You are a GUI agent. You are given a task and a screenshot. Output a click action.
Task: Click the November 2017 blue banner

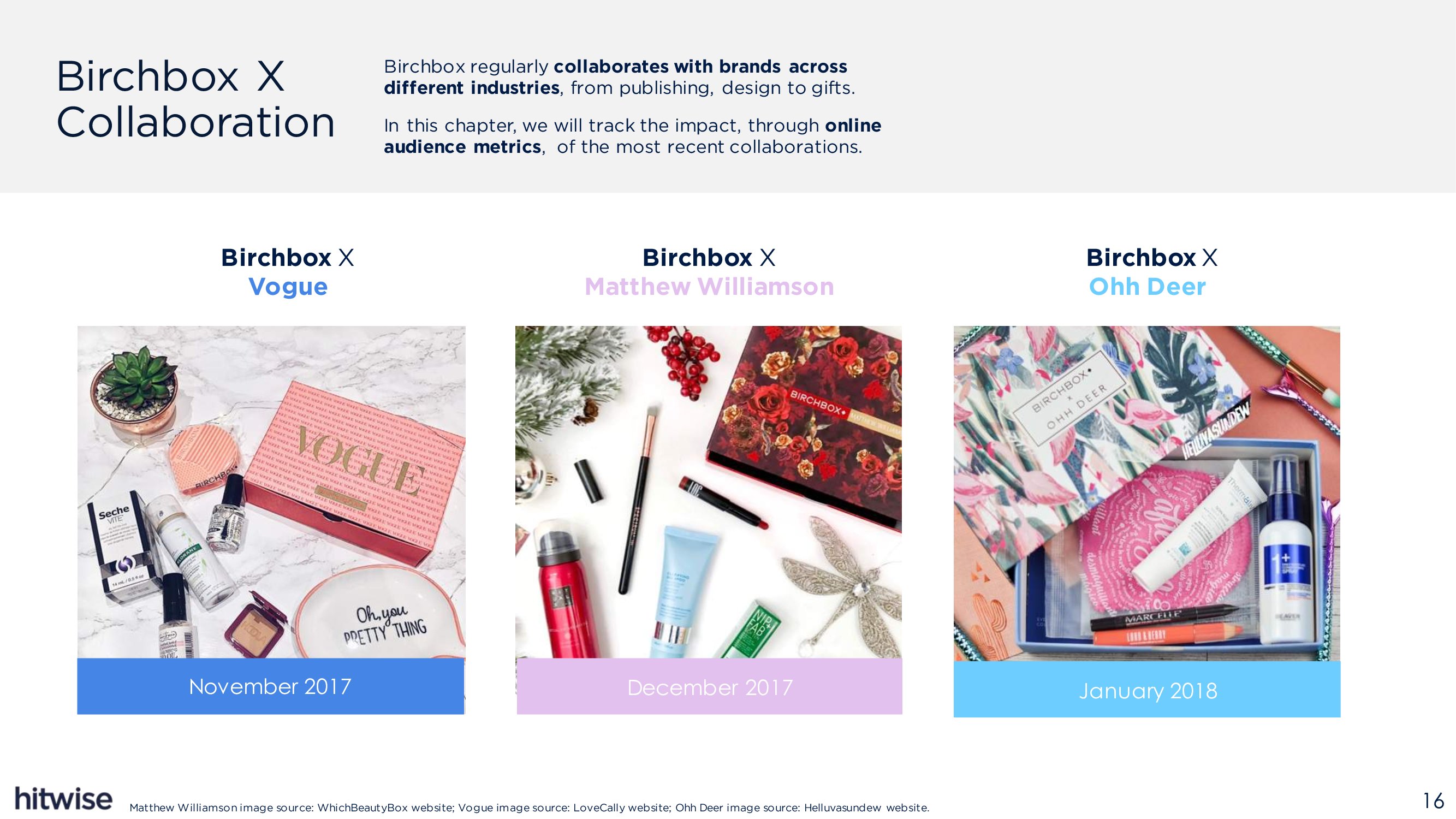point(271,686)
